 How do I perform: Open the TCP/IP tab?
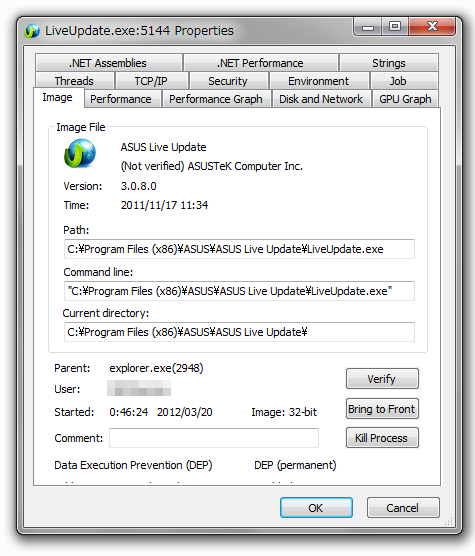pos(151,81)
